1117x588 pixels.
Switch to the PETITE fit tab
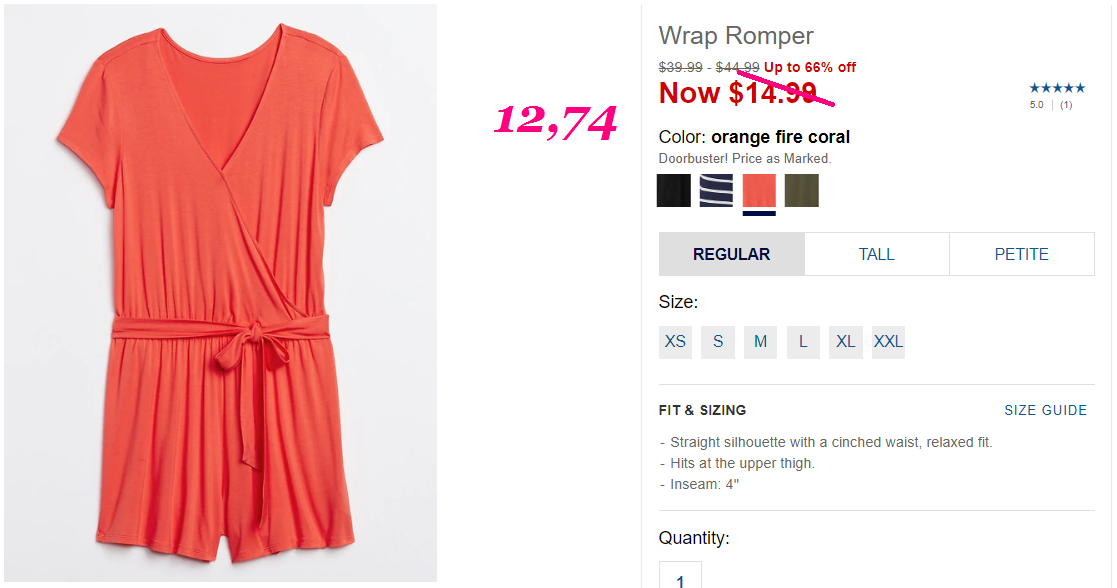pyautogui.click(x=1022, y=254)
